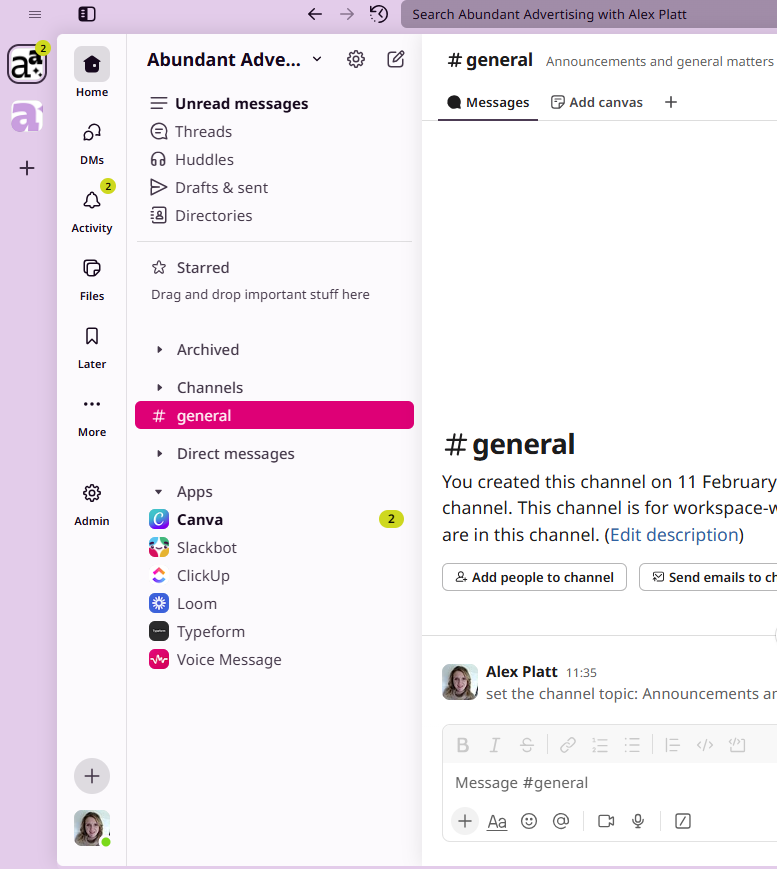Toggle italic formatting
The width and height of the screenshot is (777, 869).
point(495,745)
